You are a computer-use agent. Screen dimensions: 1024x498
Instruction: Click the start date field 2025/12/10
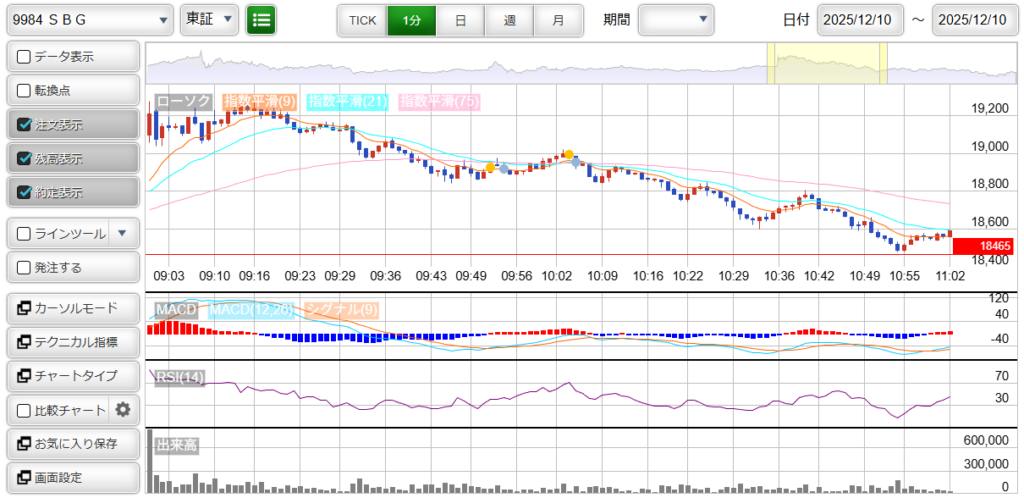[860, 20]
